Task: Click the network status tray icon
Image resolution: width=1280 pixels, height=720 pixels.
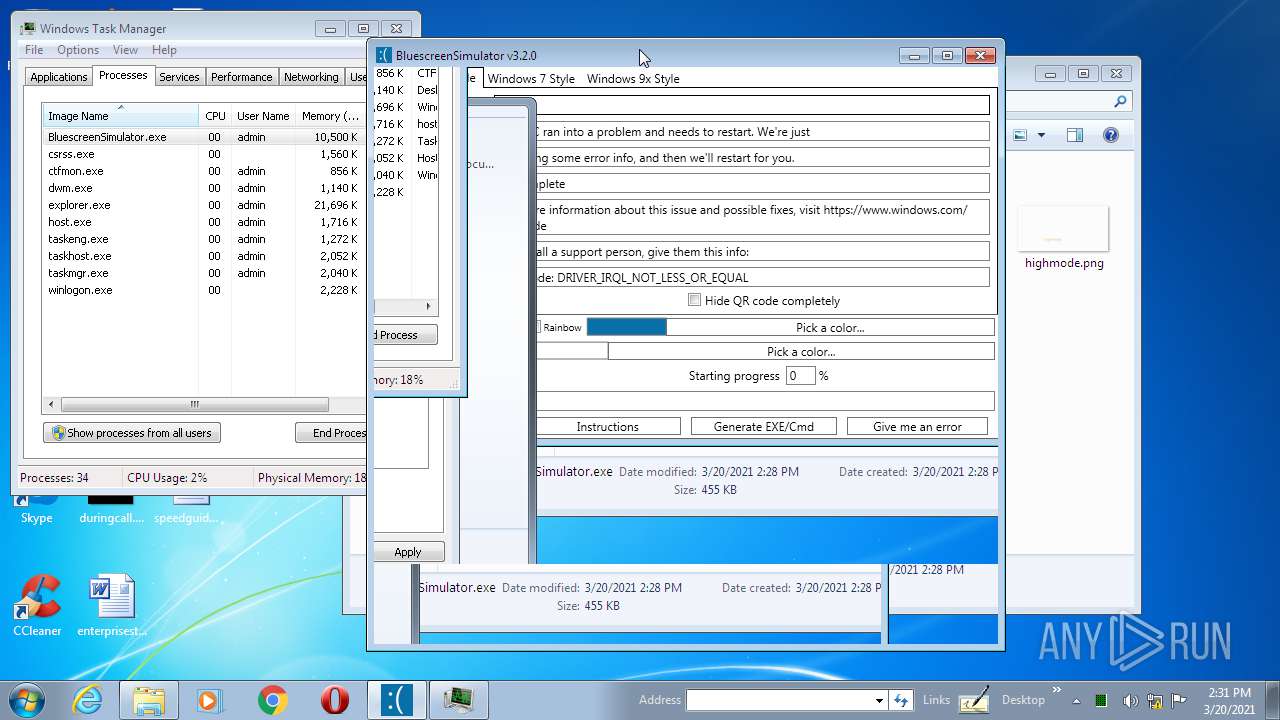Action: coord(1154,701)
